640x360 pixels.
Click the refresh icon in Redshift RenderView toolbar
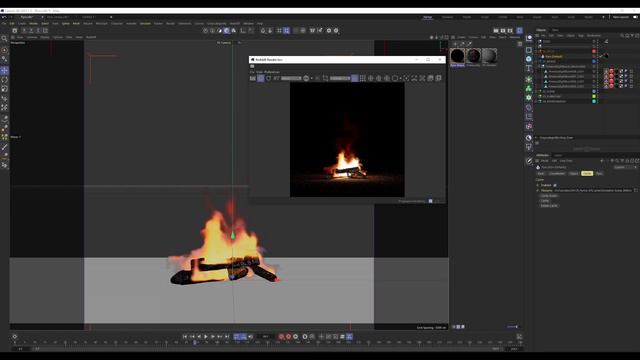click(269, 78)
